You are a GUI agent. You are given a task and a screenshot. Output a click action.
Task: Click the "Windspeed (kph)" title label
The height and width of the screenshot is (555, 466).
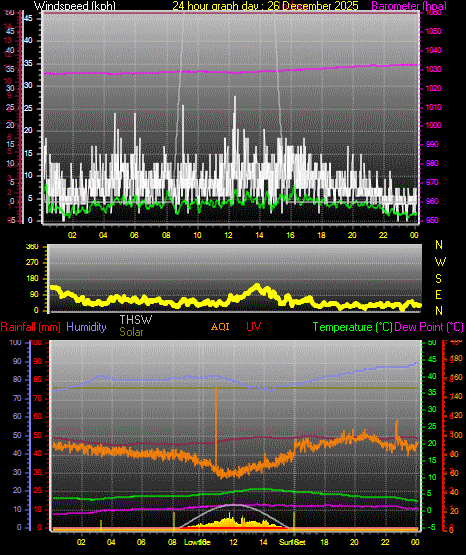(75, 6)
